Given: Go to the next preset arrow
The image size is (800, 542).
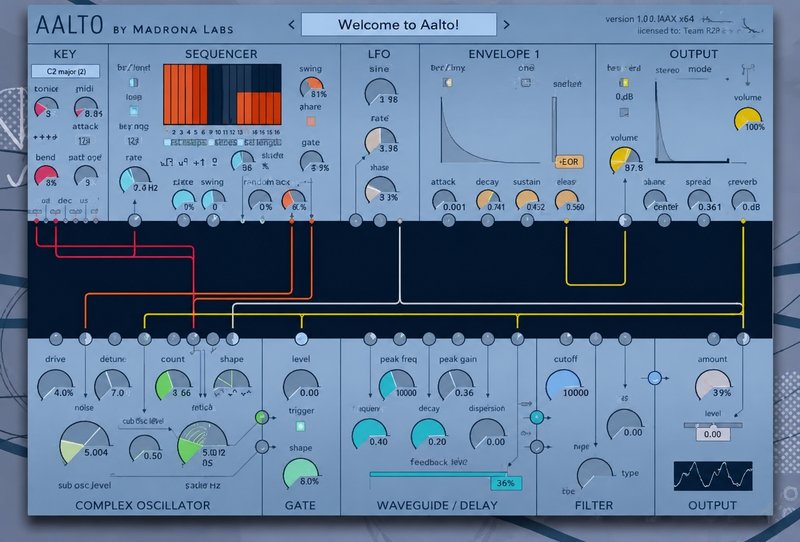Looking at the screenshot, I should pos(506,24).
